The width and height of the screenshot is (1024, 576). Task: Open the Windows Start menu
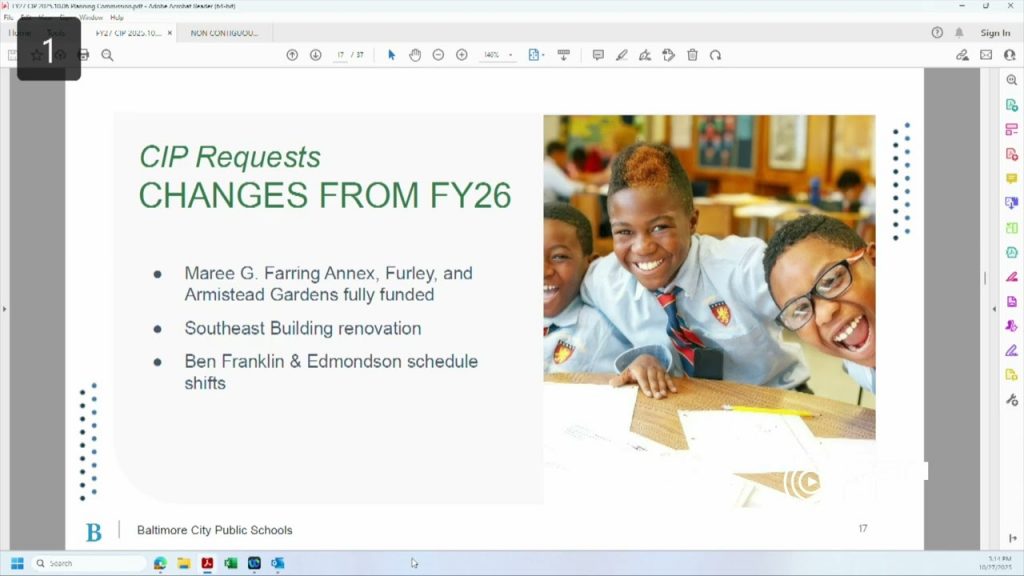tap(18, 563)
